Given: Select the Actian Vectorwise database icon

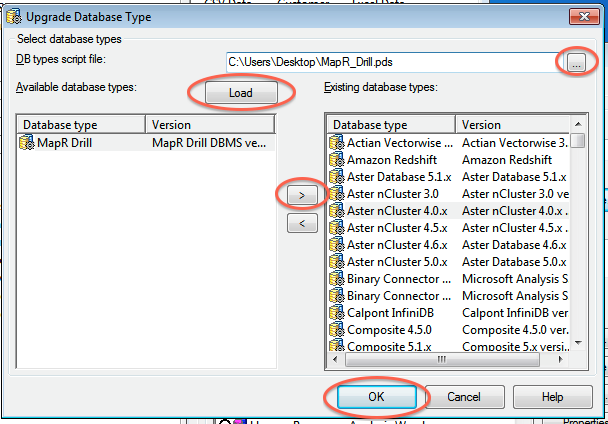Looking at the screenshot, I should [x=338, y=142].
